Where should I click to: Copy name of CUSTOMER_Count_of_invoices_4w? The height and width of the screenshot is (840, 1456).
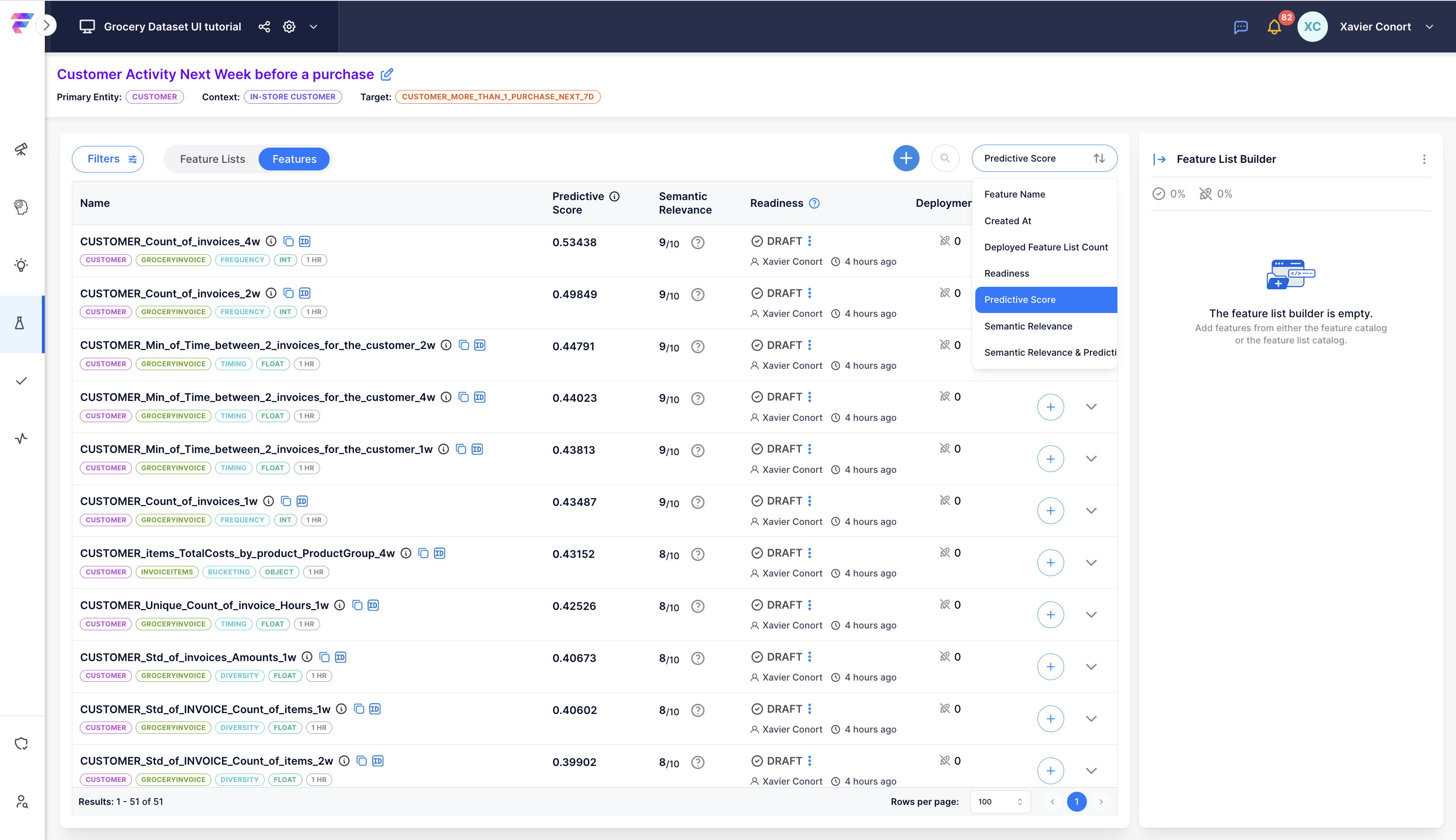click(288, 241)
